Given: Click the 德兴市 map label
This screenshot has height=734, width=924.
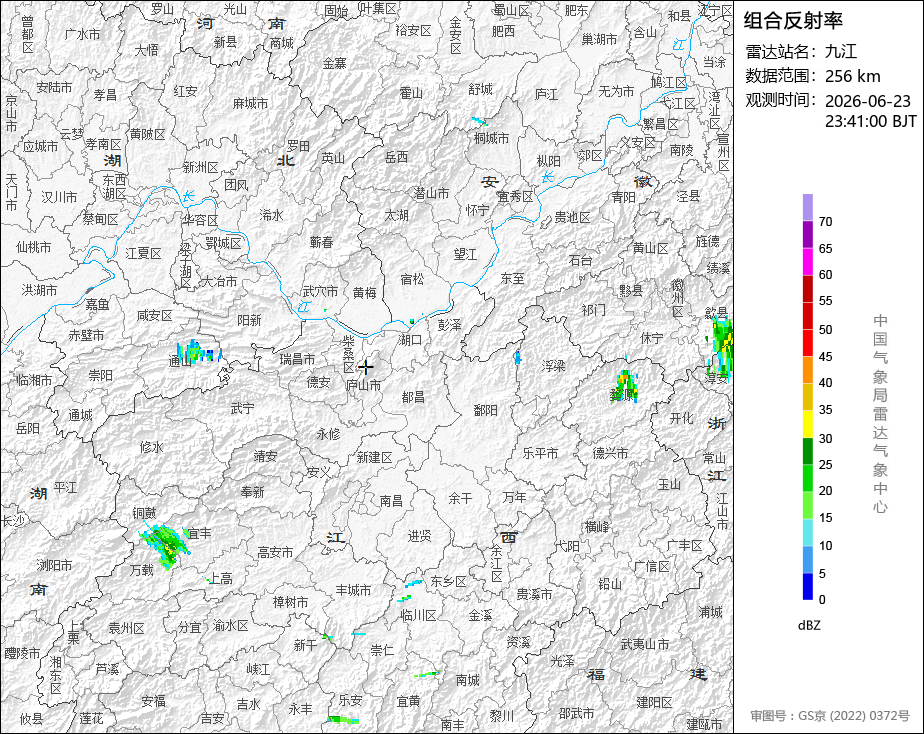Looking at the screenshot, I should point(610,453).
